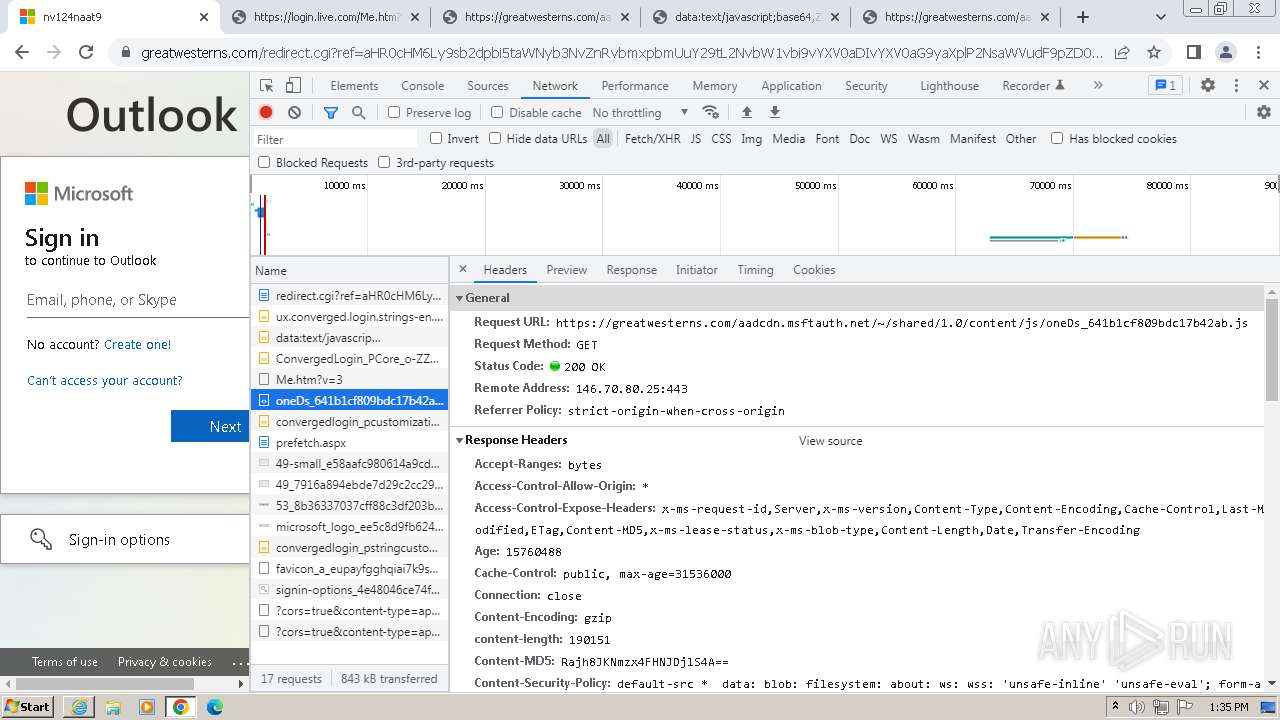The image size is (1280, 720).
Task: Focus the Email, phone, or Skype field
Action: pos(137,300)
